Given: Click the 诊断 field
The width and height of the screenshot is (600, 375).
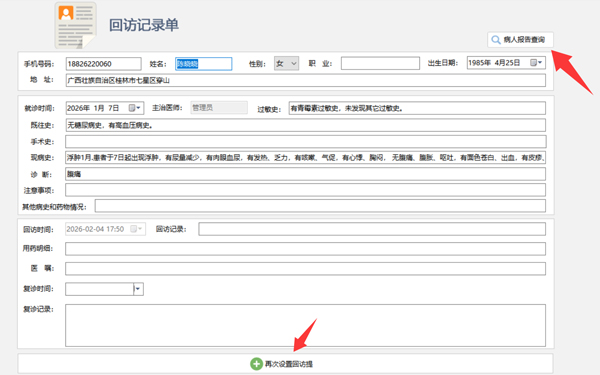Looking at the screenshot, I should (306, 174).
